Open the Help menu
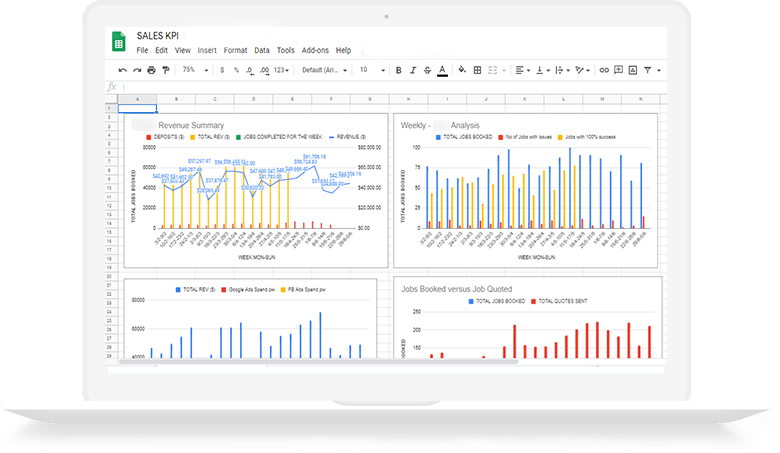780x453 pixels. click(343, 50)
